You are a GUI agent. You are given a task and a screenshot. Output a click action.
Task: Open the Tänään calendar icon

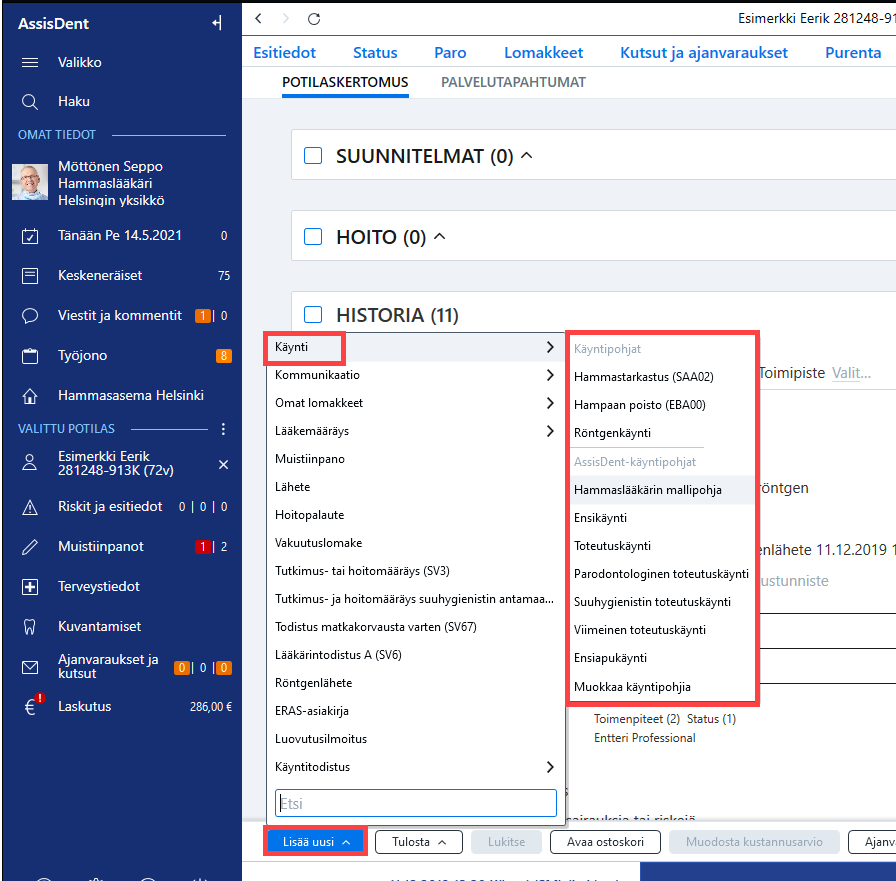(x=30, y=236)
